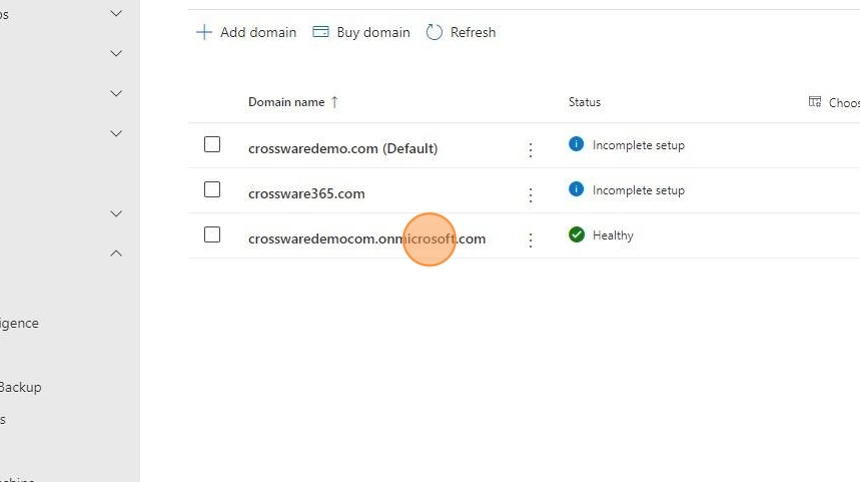Click Buy domain label text
Viewport: 860px width, 482px height.
(x=374, y=32)
